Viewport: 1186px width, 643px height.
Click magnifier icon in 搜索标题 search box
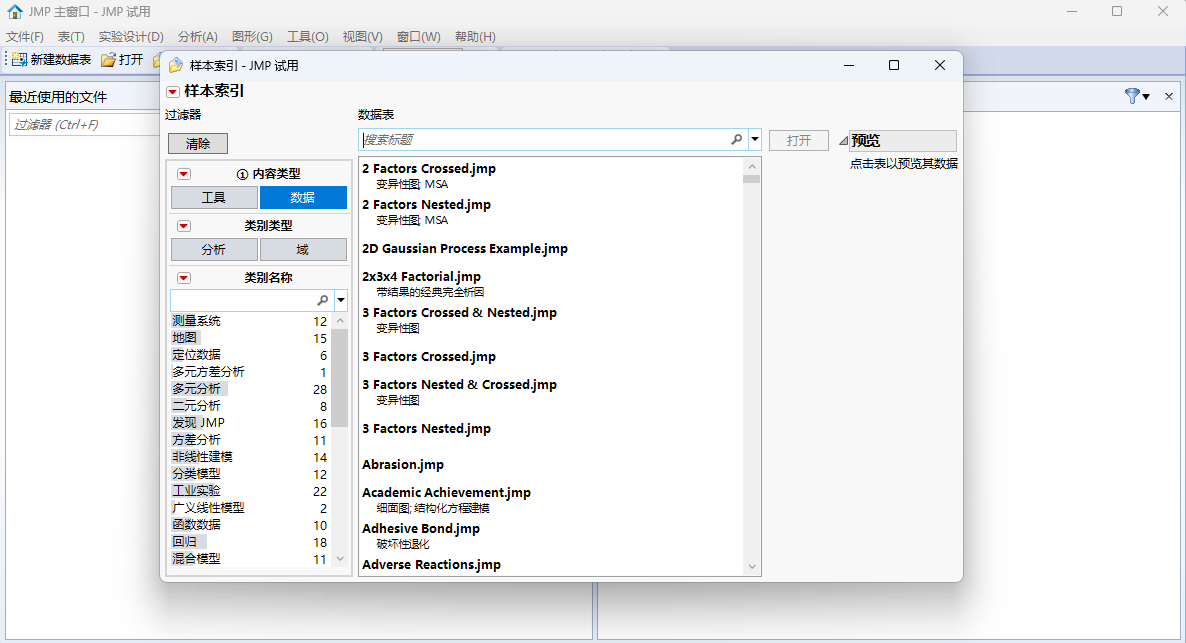pos(736,140)
